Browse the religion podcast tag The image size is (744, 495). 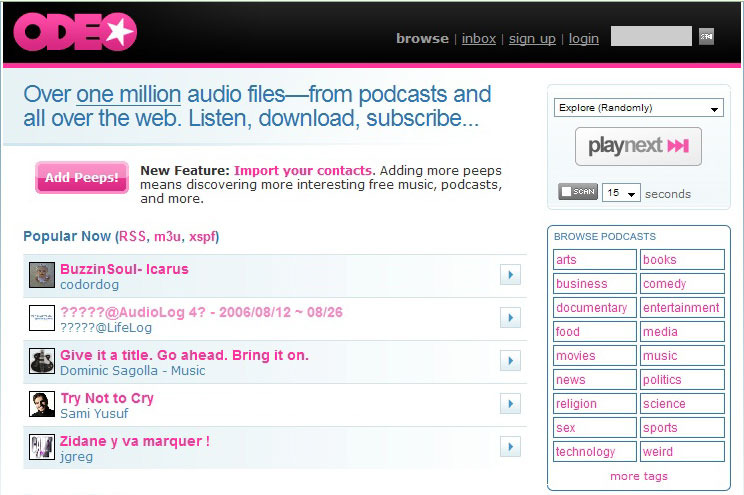coord(595,403)
